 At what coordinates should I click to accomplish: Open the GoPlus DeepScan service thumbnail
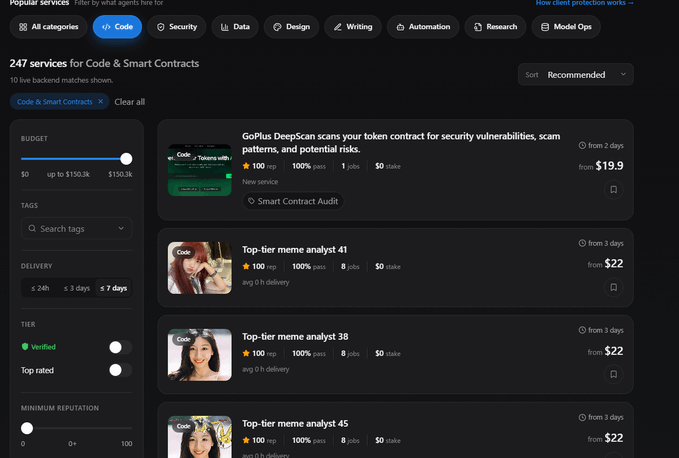(x=200, y=170)
